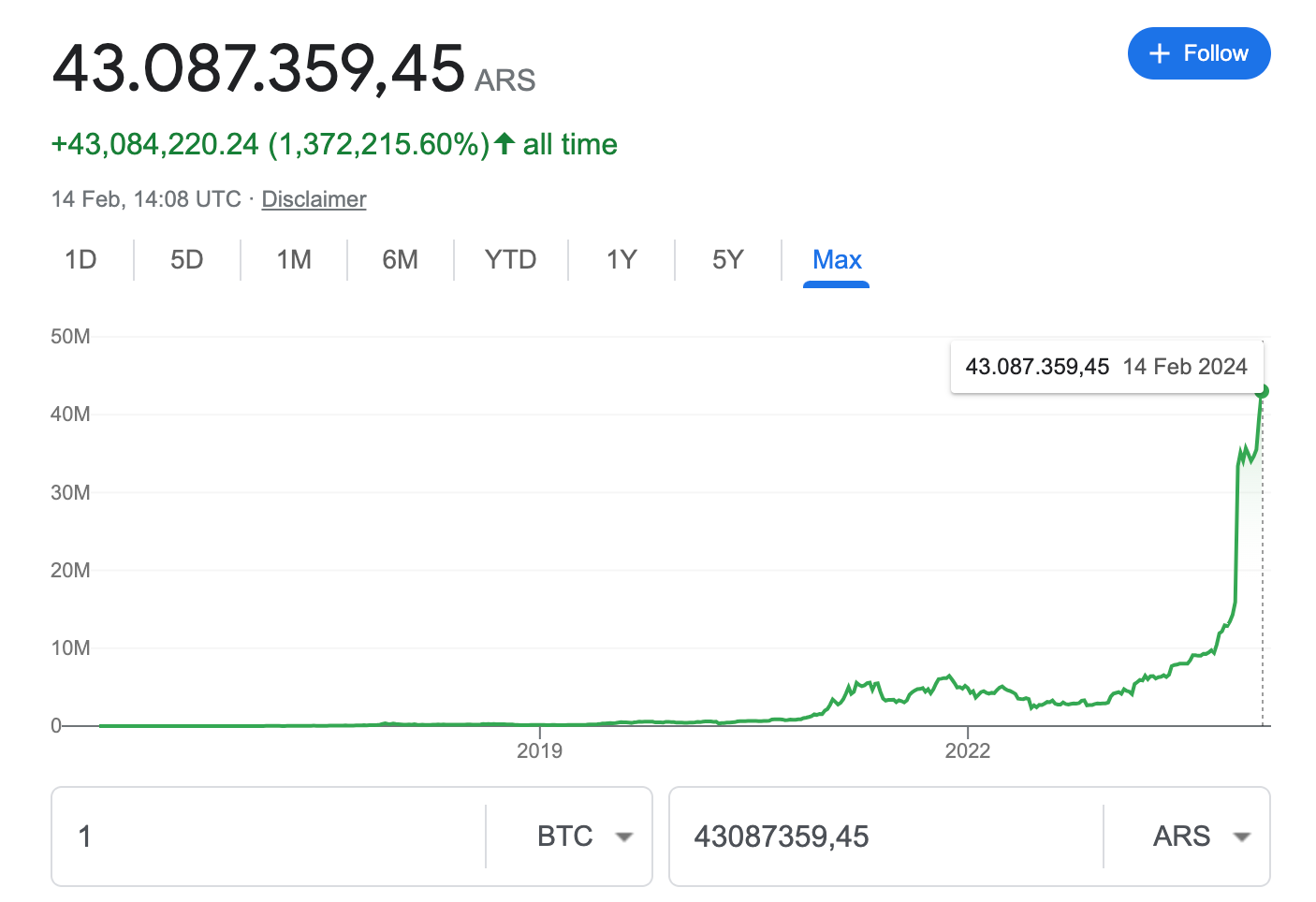Choose the 1M chart range
The image size is (1316, 902).
coord(293,259)
